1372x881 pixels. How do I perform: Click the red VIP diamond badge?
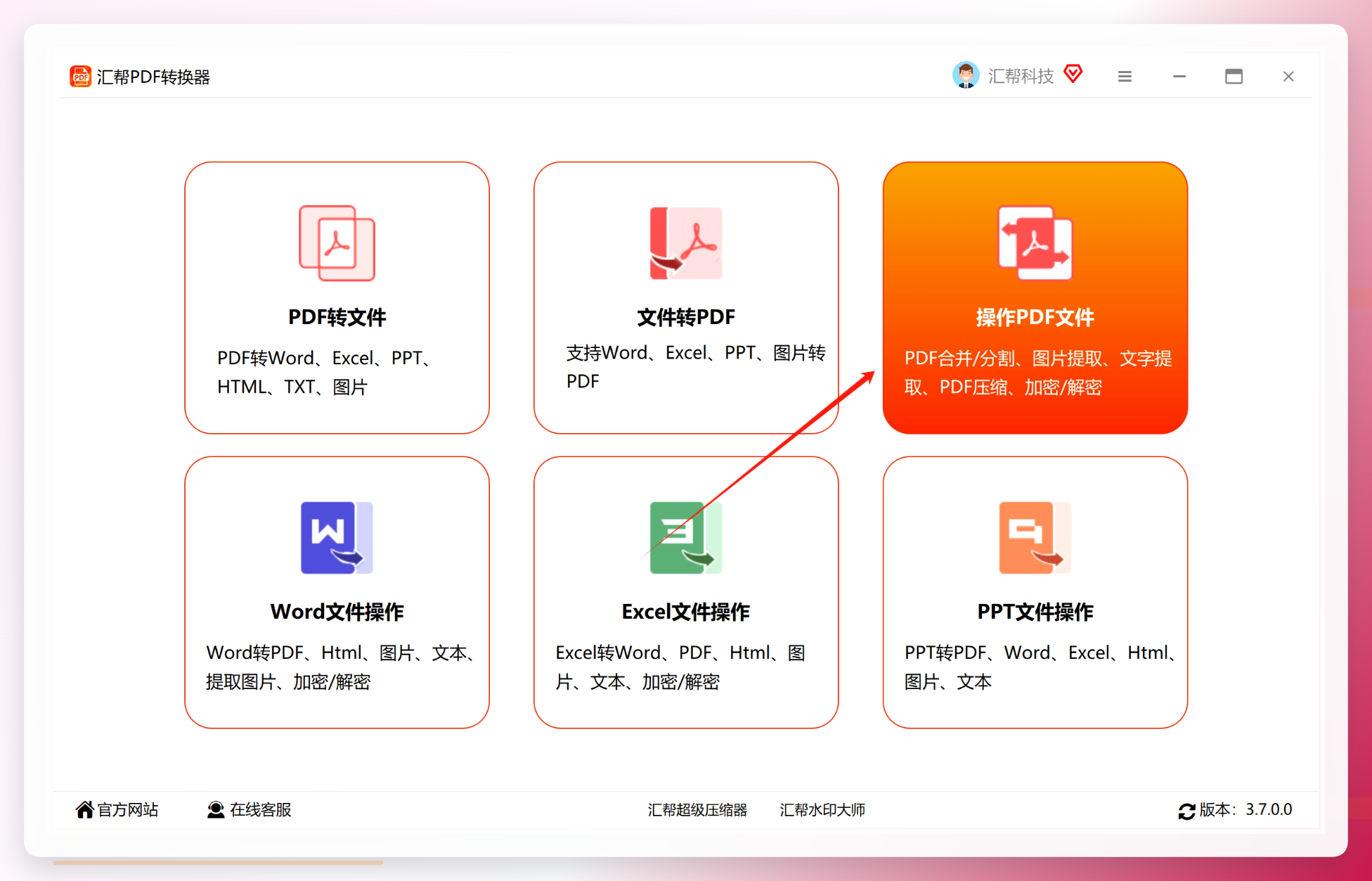click(x=1073, y=74)
